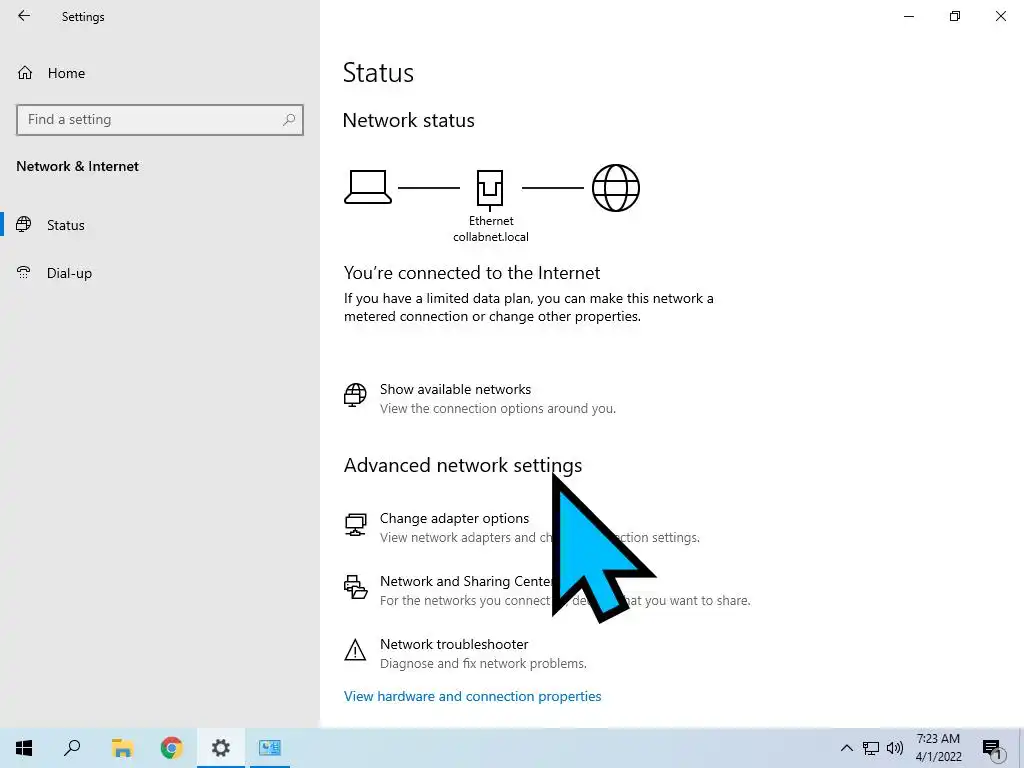Click the house icon next to Home

tap(25, 72)
